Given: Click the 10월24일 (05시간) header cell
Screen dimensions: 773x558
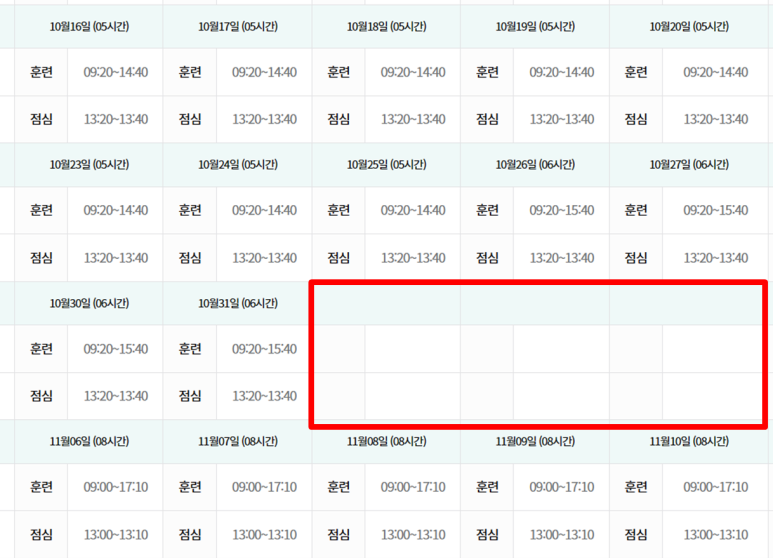Looking at the screenshot, I should (x=238, y=165).
